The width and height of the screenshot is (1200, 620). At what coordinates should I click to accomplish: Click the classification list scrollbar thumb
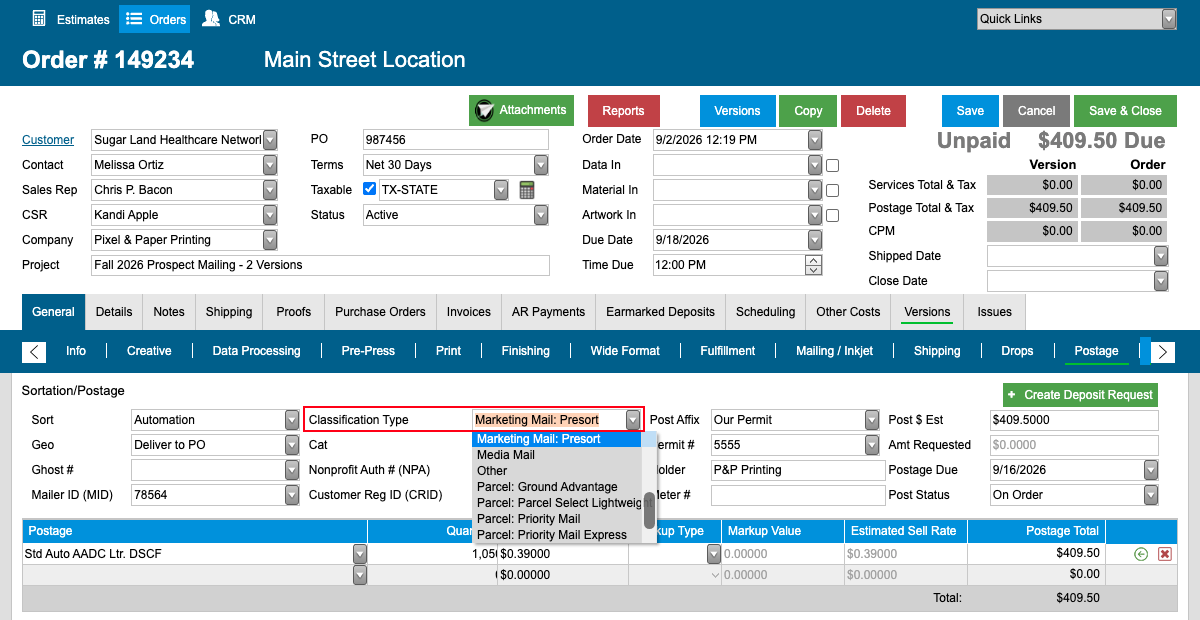coord(649,510)
